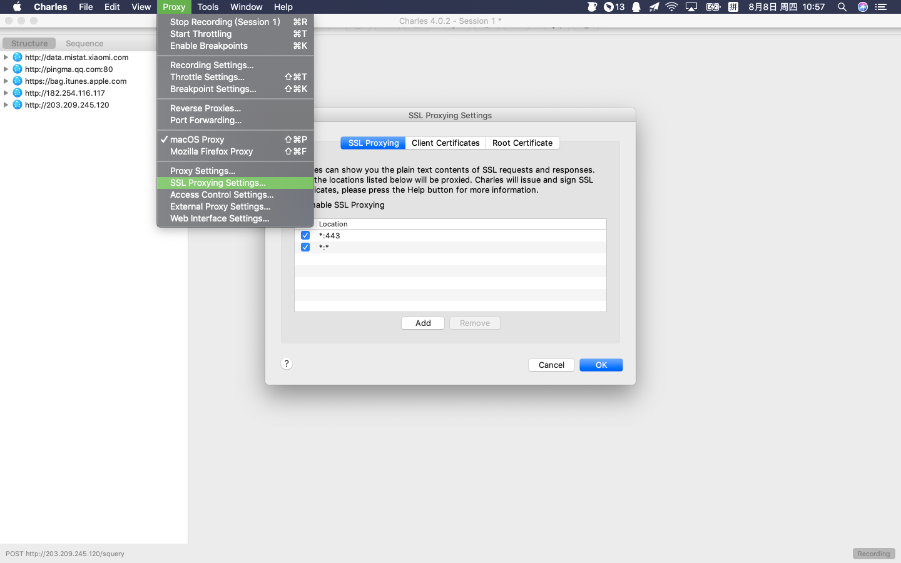Open Access Control Settings menu item

(235, 195)
